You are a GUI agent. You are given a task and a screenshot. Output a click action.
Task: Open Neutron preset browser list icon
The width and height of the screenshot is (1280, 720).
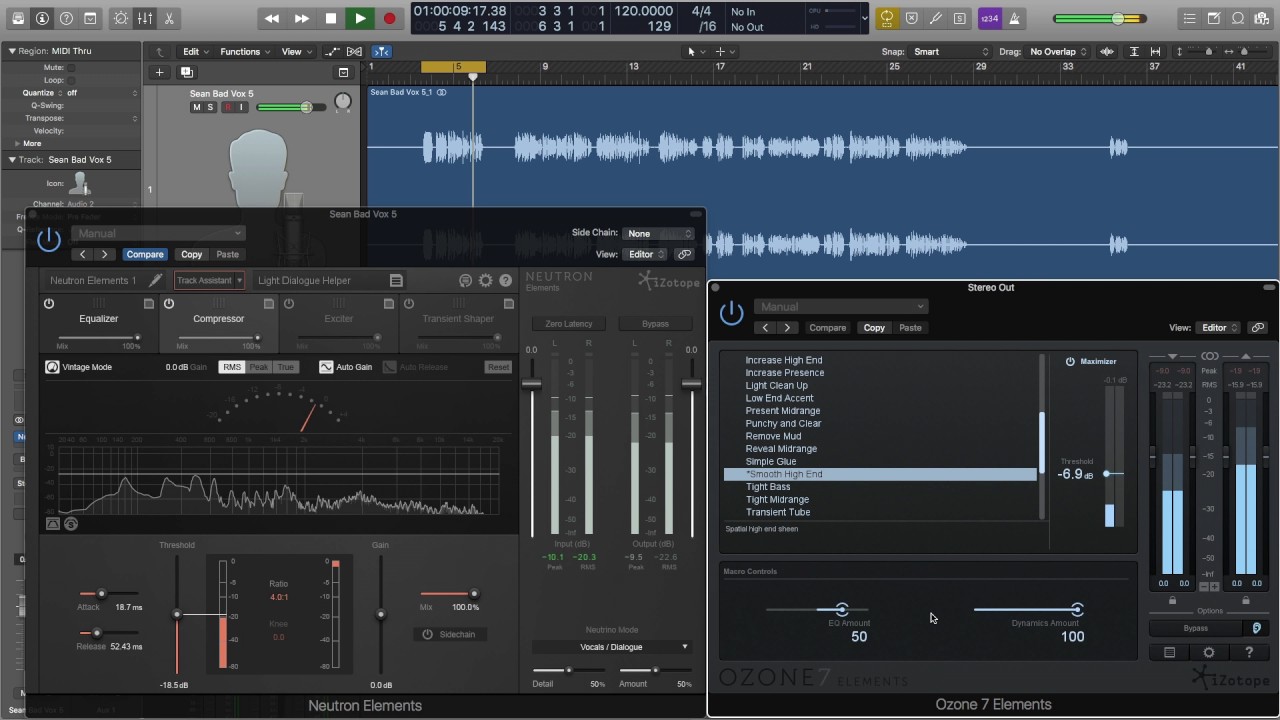396,280
